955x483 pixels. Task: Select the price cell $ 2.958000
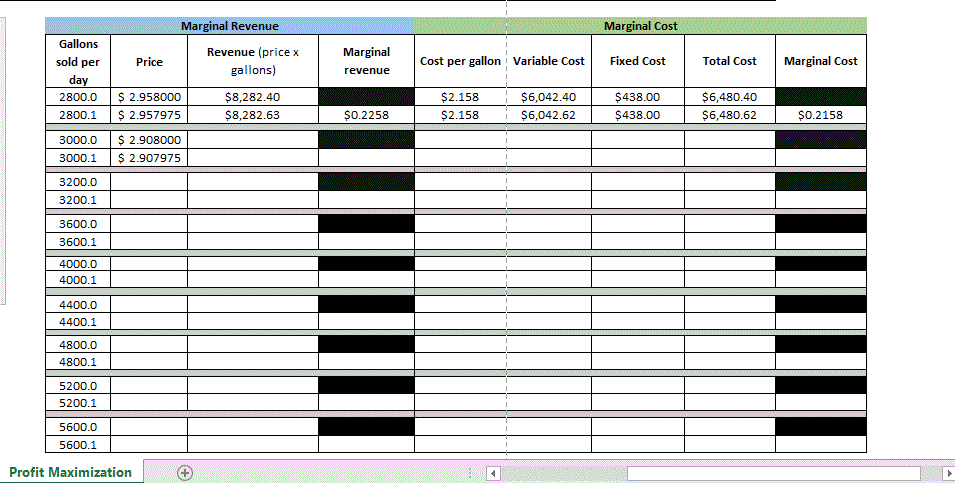(149, 97)
